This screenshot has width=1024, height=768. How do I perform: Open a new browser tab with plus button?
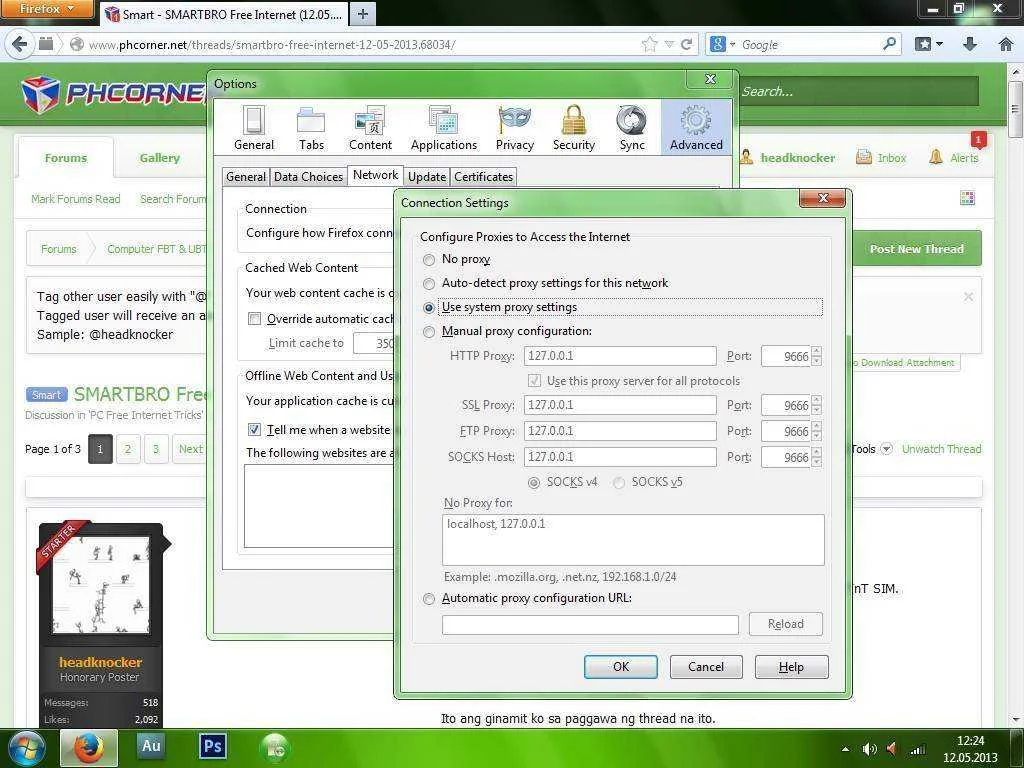point(363,13)
